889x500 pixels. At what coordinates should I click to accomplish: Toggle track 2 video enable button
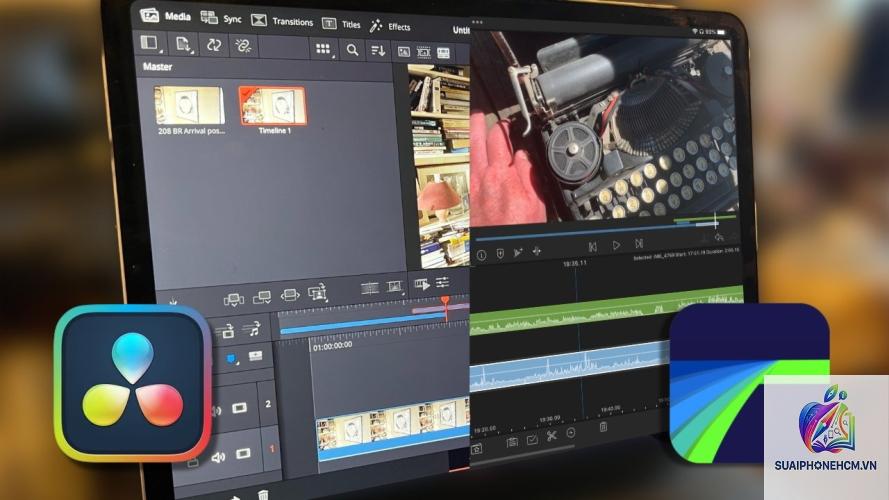point(239,408)
